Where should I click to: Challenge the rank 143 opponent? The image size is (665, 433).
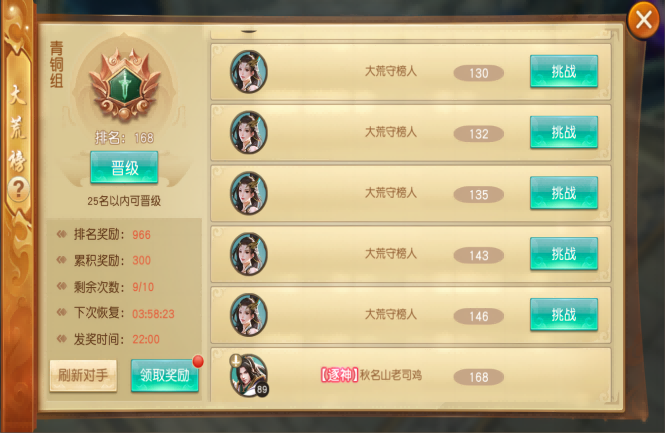pos(564,254)
